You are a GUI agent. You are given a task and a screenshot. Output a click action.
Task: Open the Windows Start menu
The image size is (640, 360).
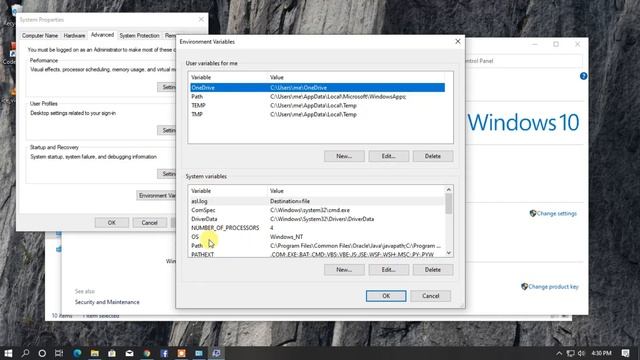pyautogui.click(x=8, y=353)
